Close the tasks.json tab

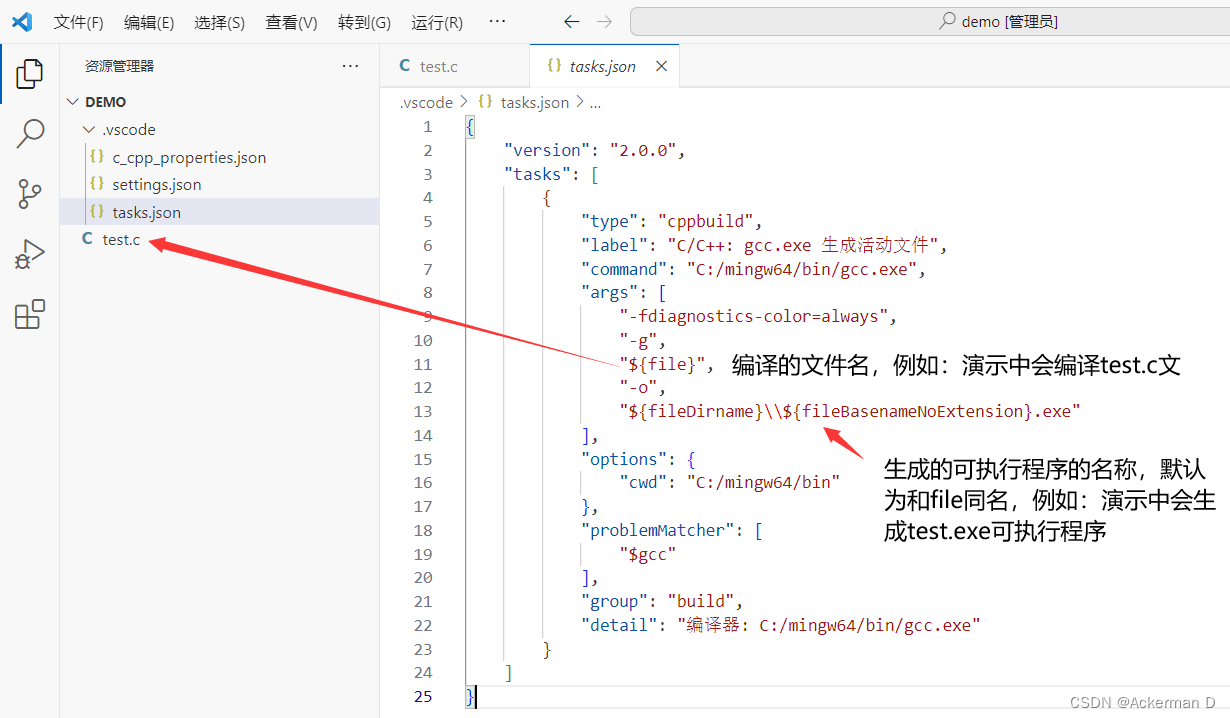pos(659,65)
